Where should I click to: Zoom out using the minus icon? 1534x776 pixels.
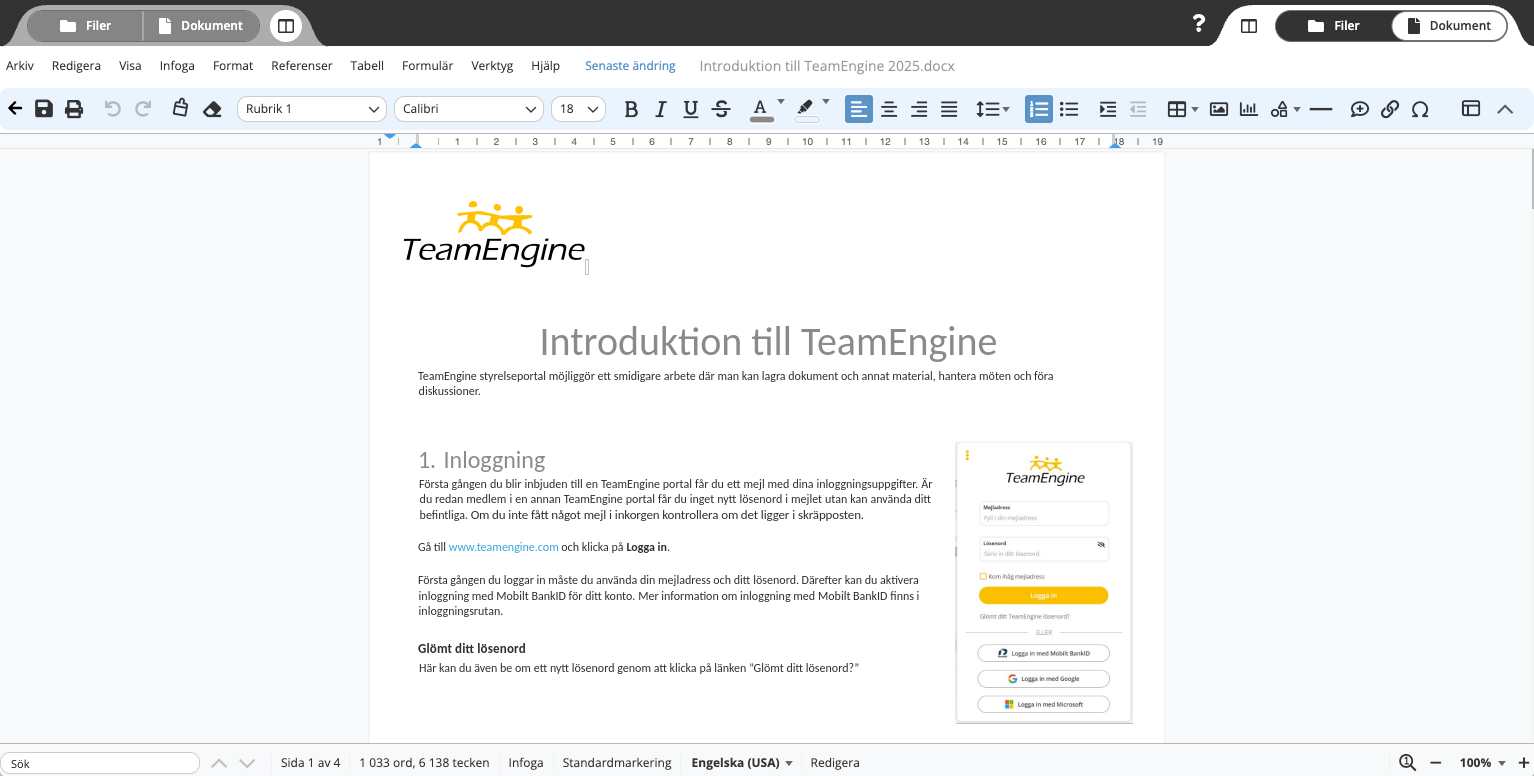(1436, 763)
